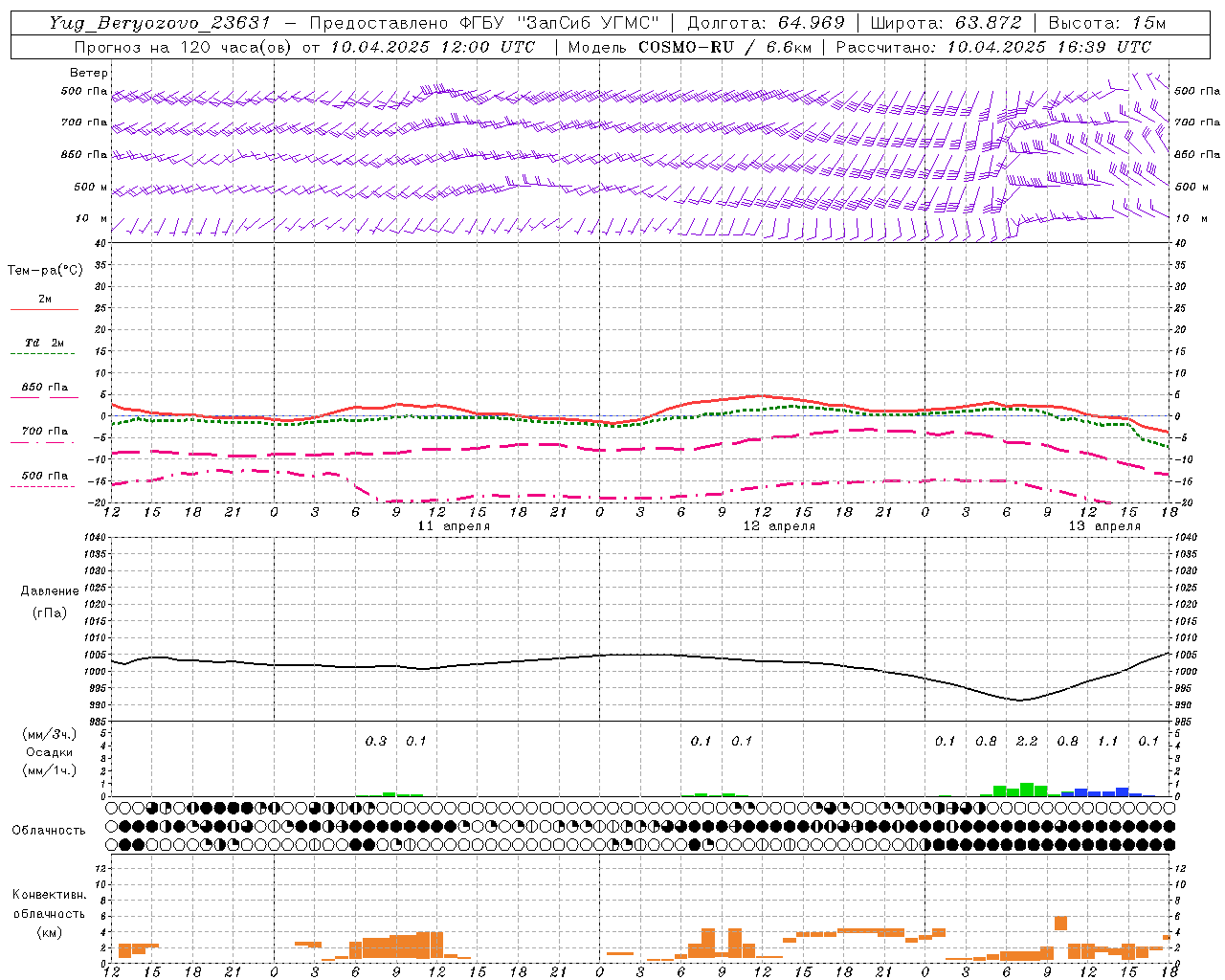This screenshot has width=1225, height=980.
Task: Click the (мм/3ч.) precipitation unit label
Action: point(50,735)
